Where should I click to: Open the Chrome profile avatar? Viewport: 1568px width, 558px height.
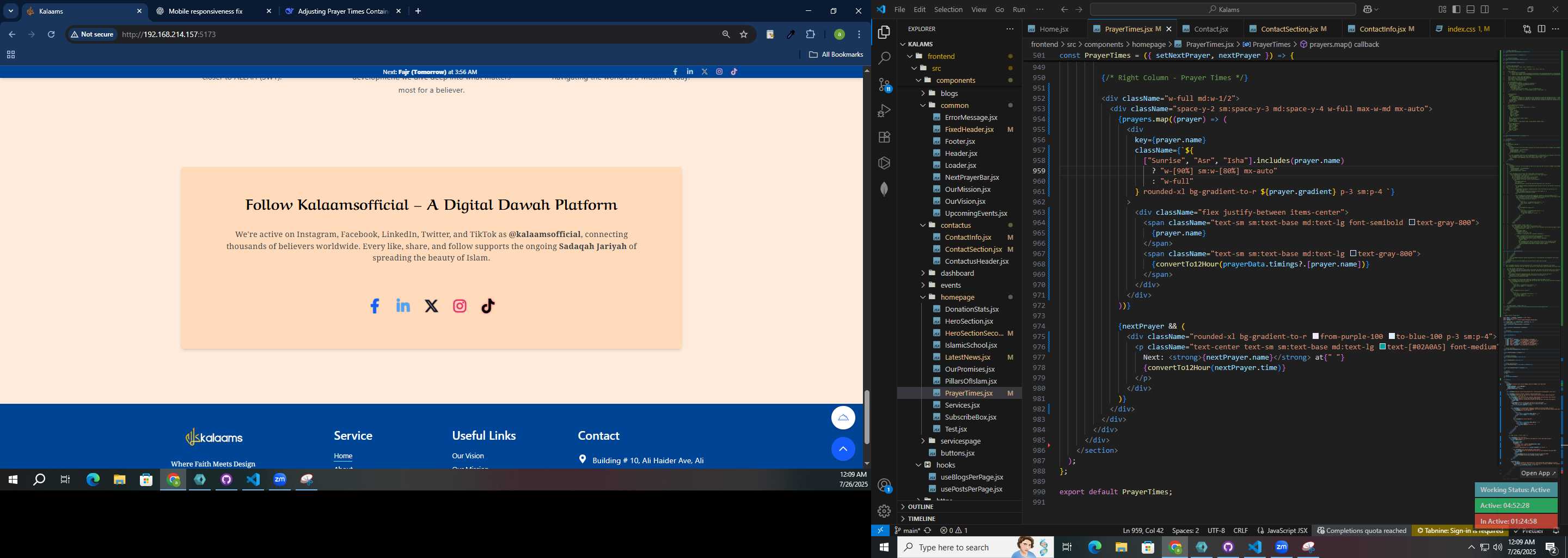tap(840, 35)
